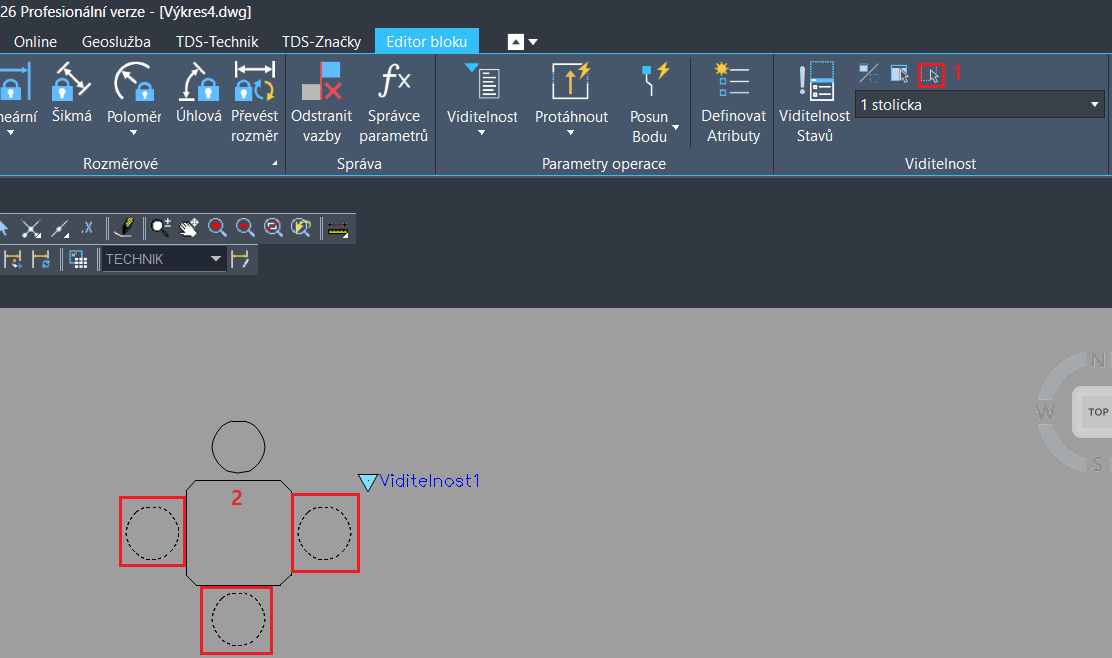Click the make-visible icon with cursor
Viewport: 1112px width, 658px height.
(x=900, y=73)
